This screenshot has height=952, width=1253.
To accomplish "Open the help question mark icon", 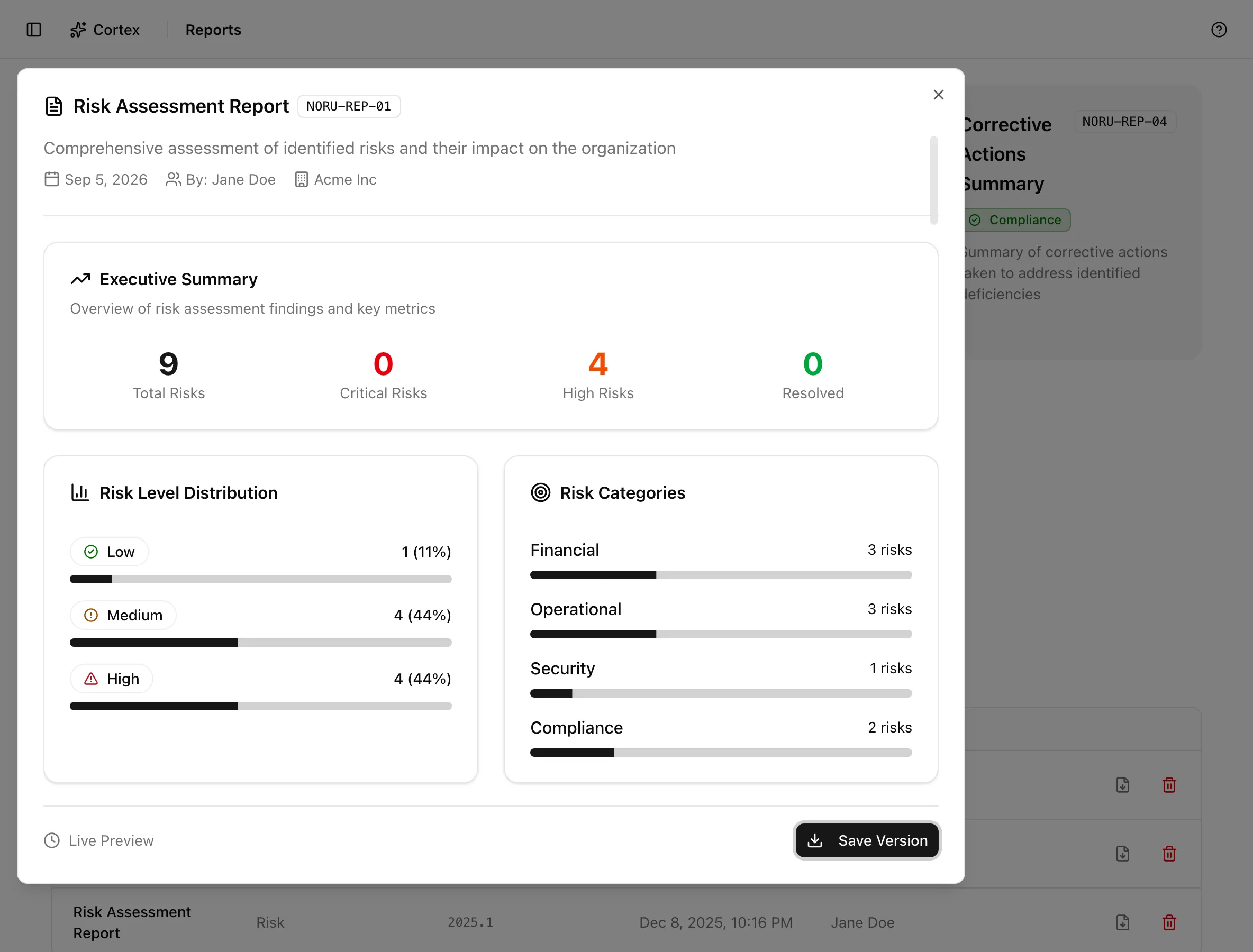I will coord(1219,30).
